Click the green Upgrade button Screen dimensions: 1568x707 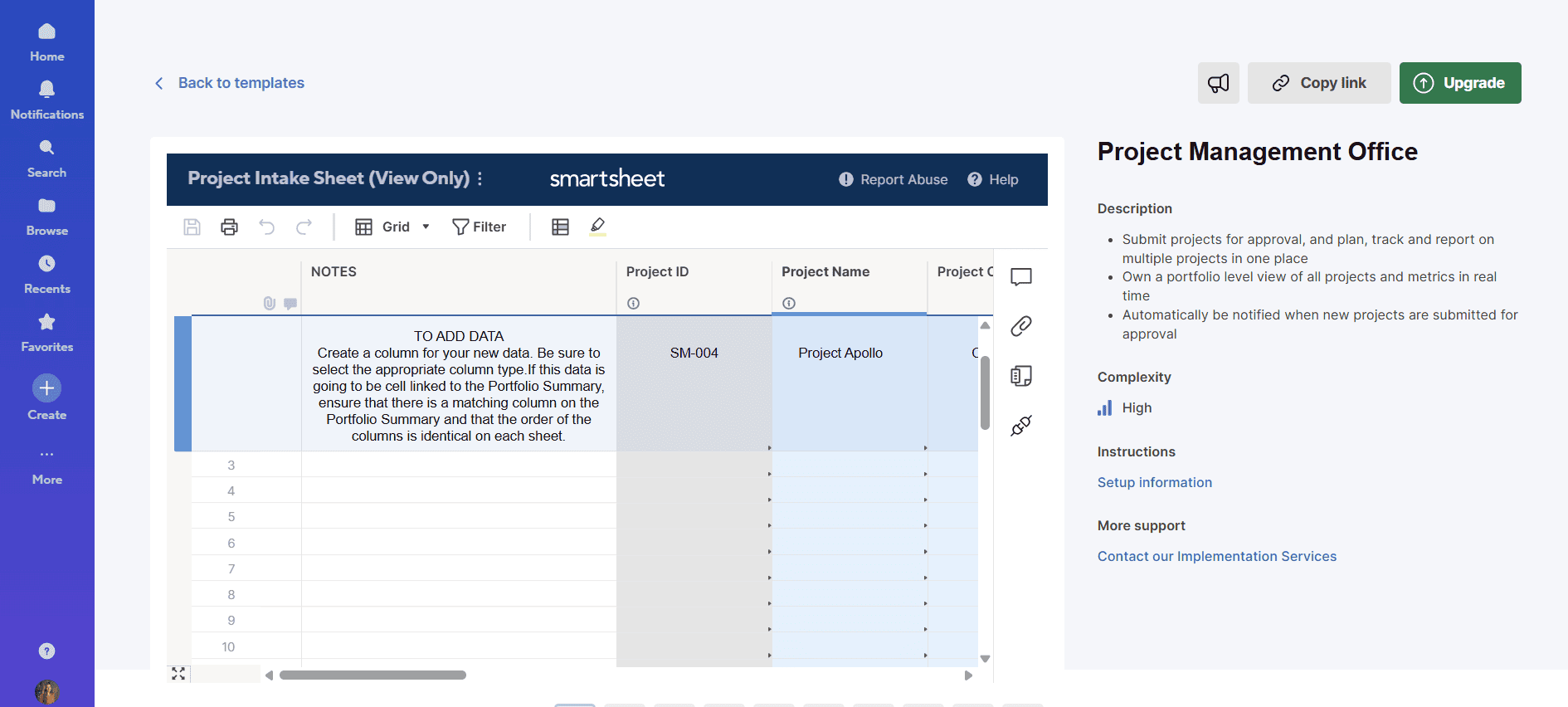point(1459,83)
